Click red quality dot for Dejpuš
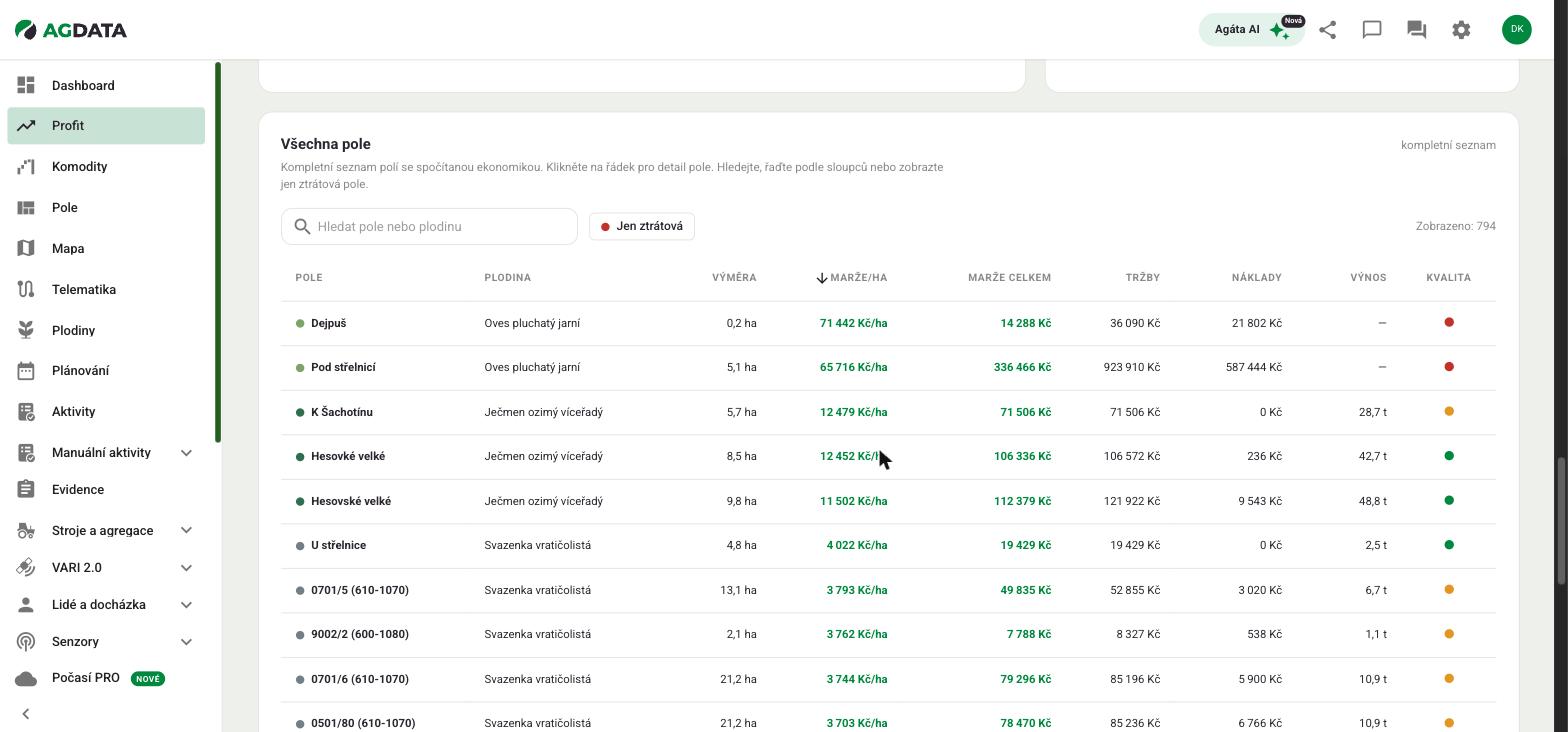The image size is (1568, 732). point(1449,322)
